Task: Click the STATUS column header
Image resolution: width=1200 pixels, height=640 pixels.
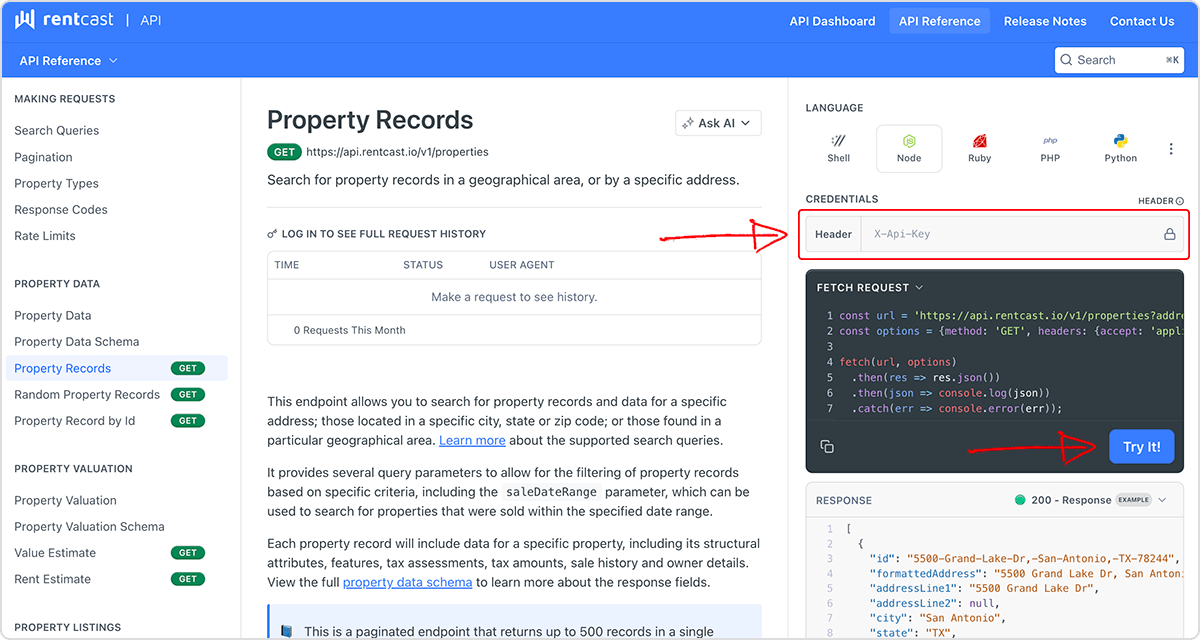Action: [423, 265]
